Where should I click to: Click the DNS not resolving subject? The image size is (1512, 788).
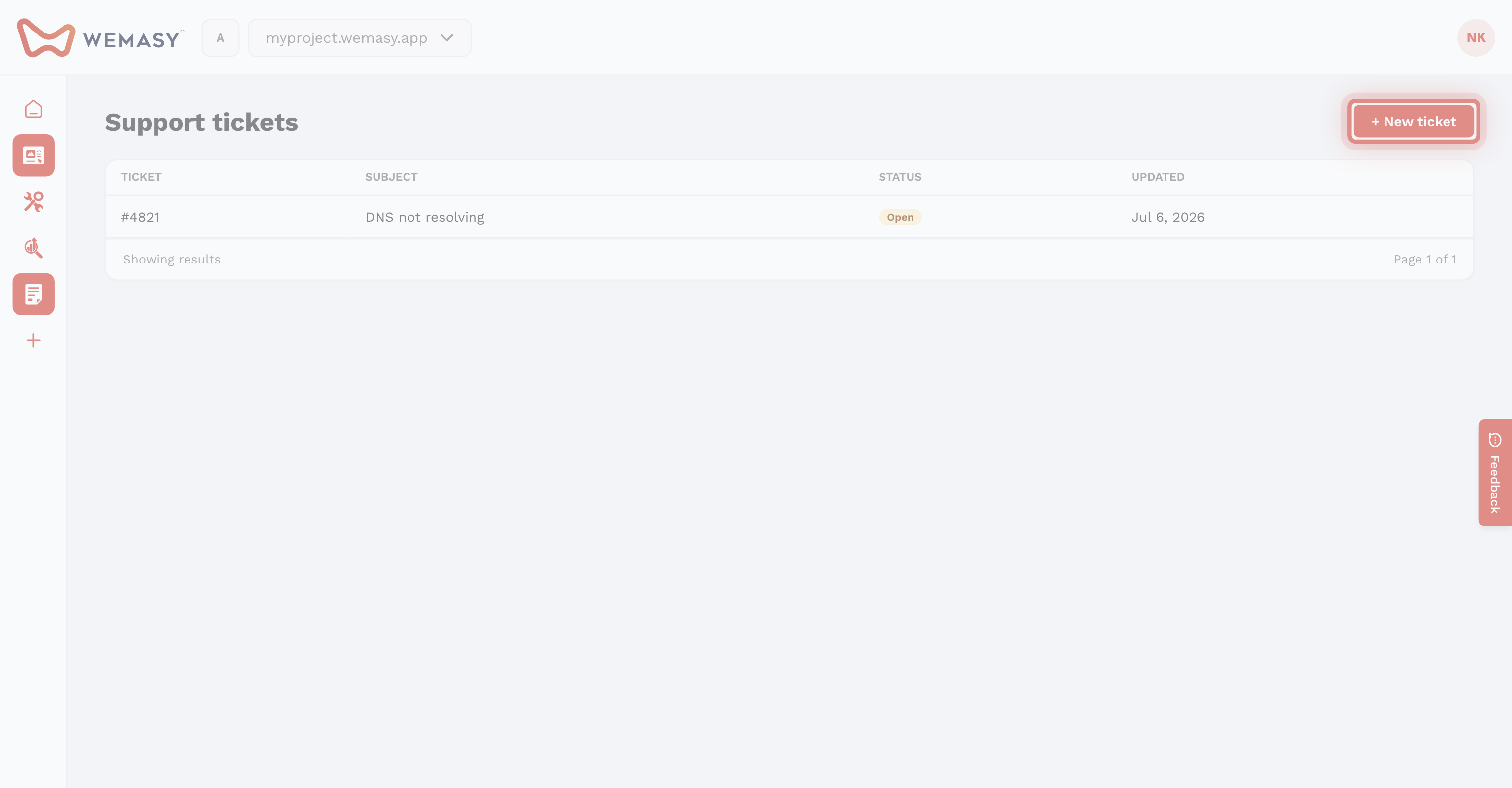click(425, 217)
